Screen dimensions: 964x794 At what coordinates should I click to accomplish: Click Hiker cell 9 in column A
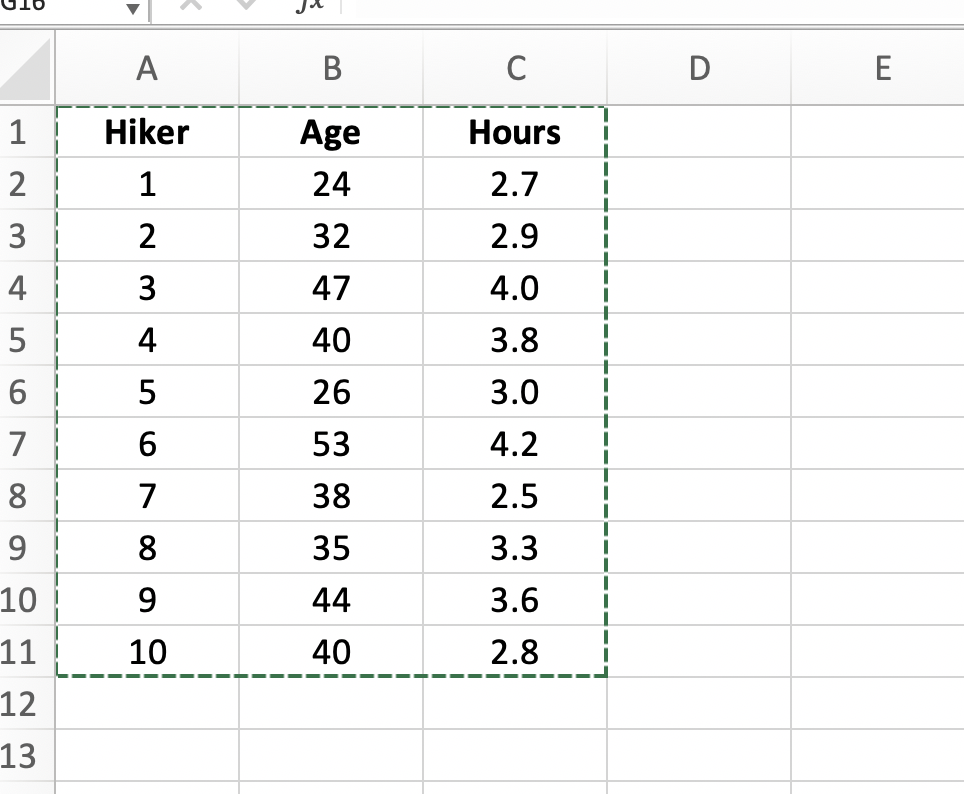147,600
